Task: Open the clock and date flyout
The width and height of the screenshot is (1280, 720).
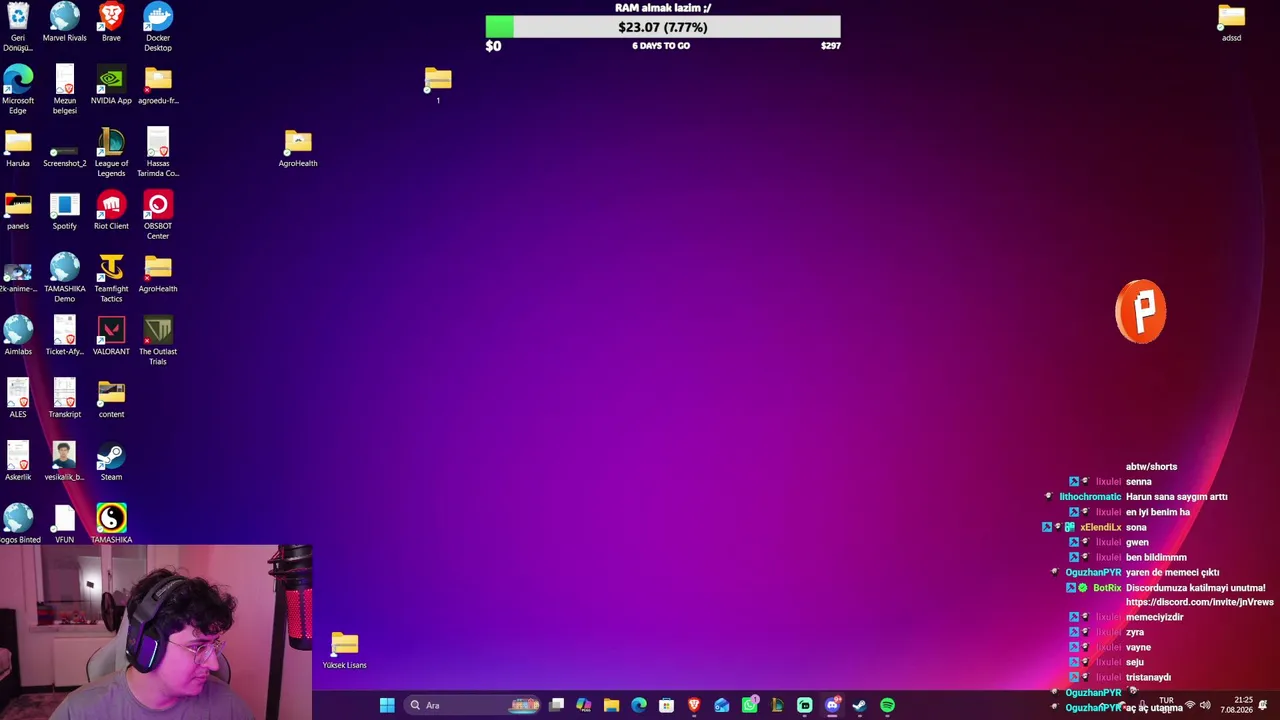Action: 1237,705
